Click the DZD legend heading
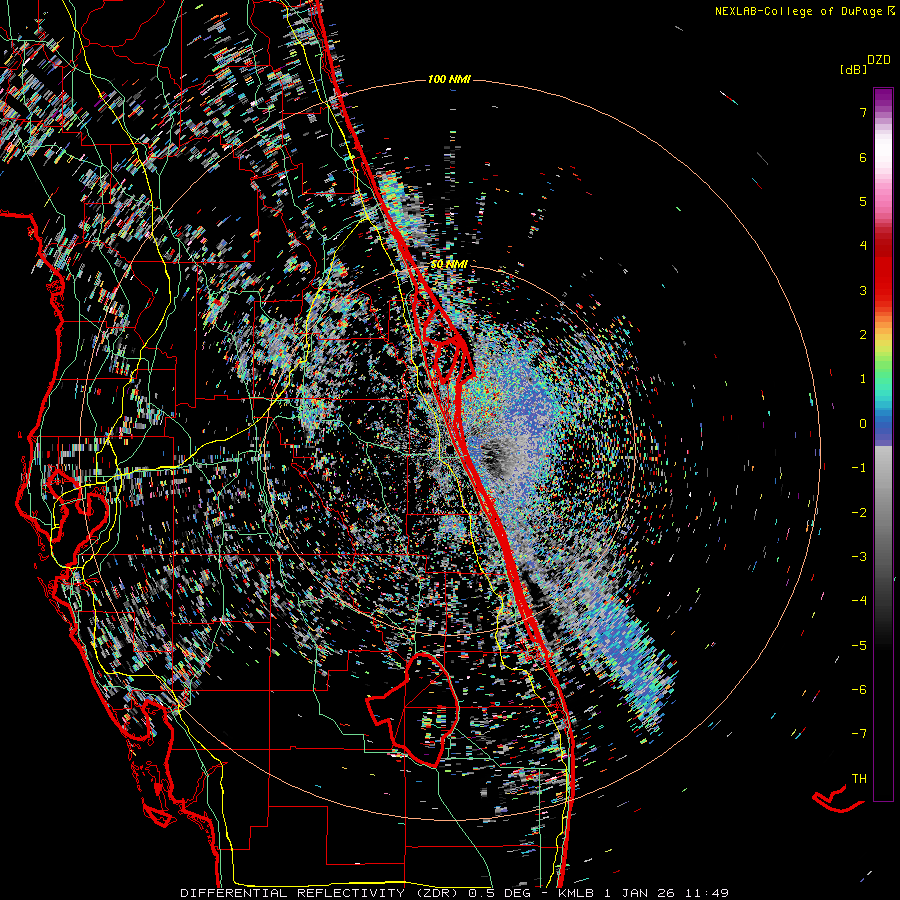The width and height of the screenshot is (900, 900). pos(878,60)
